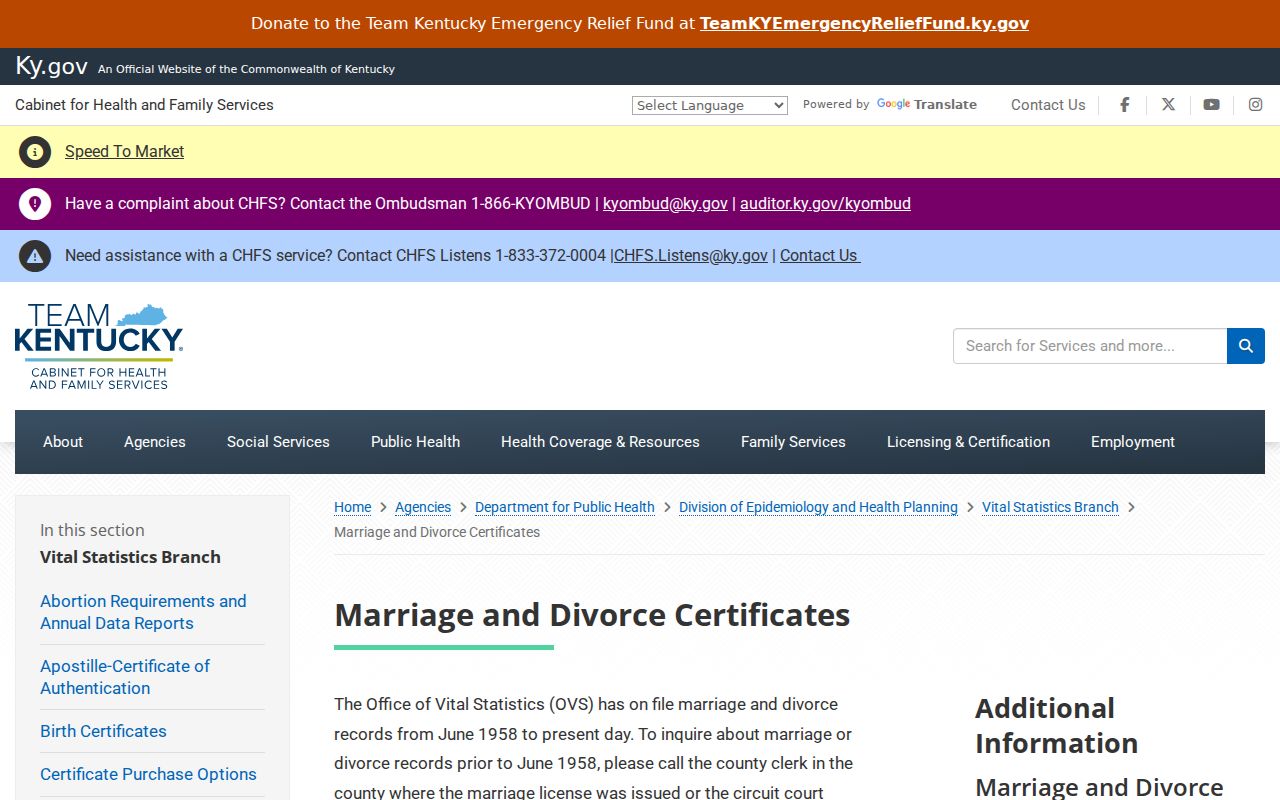Click the Ky.gov logo in top bar
This screenshot has width=1280, height=800.
coord(52,67)
